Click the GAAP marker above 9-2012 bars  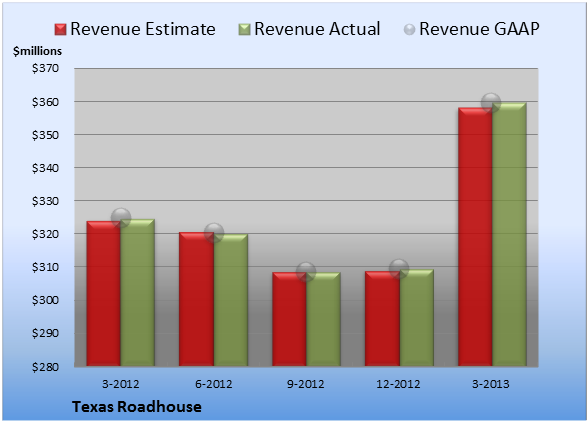306,271
